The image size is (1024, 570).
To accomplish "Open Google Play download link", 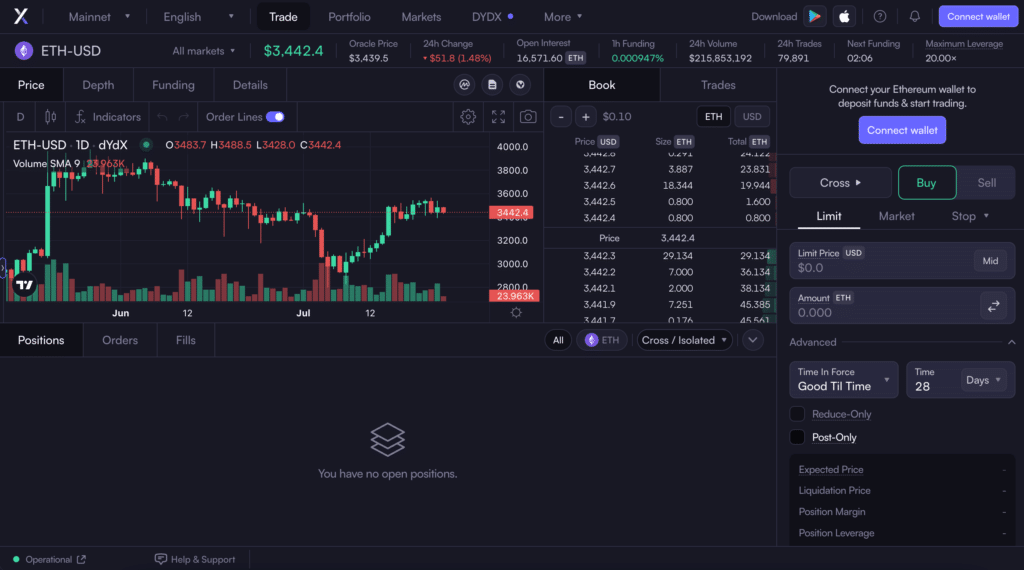I will tap(814, 16).
